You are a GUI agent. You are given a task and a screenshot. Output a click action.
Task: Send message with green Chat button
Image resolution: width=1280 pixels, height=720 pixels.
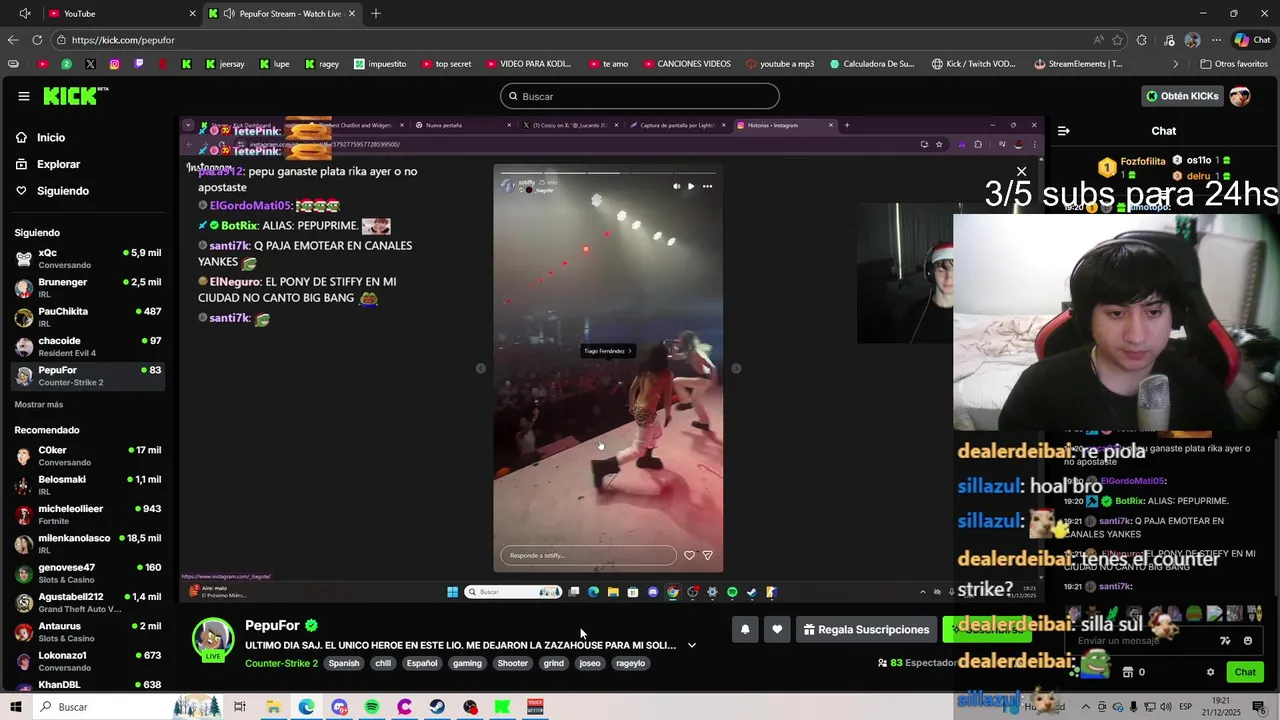(1245, 672)
